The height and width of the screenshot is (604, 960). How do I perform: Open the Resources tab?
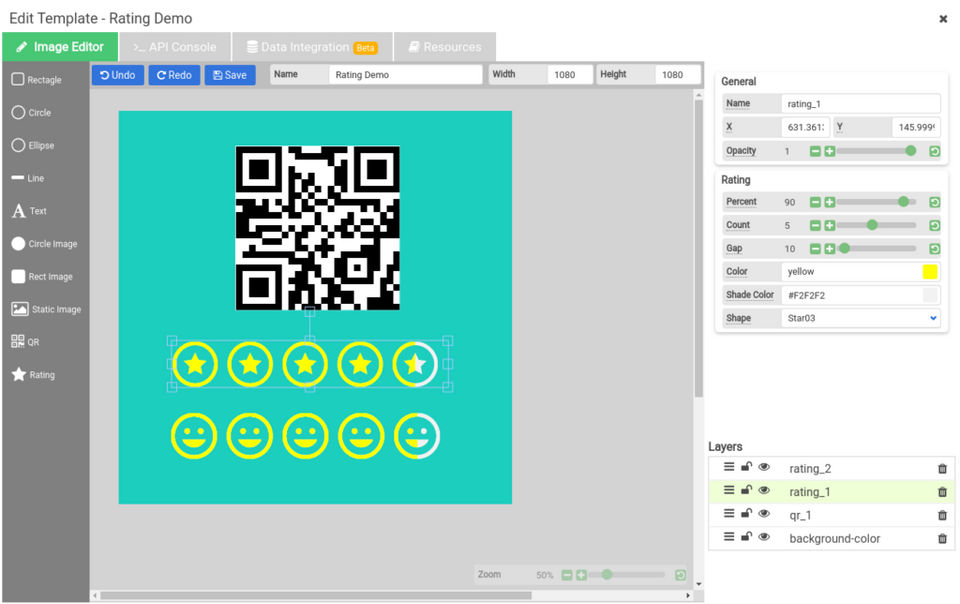[445, 47]
